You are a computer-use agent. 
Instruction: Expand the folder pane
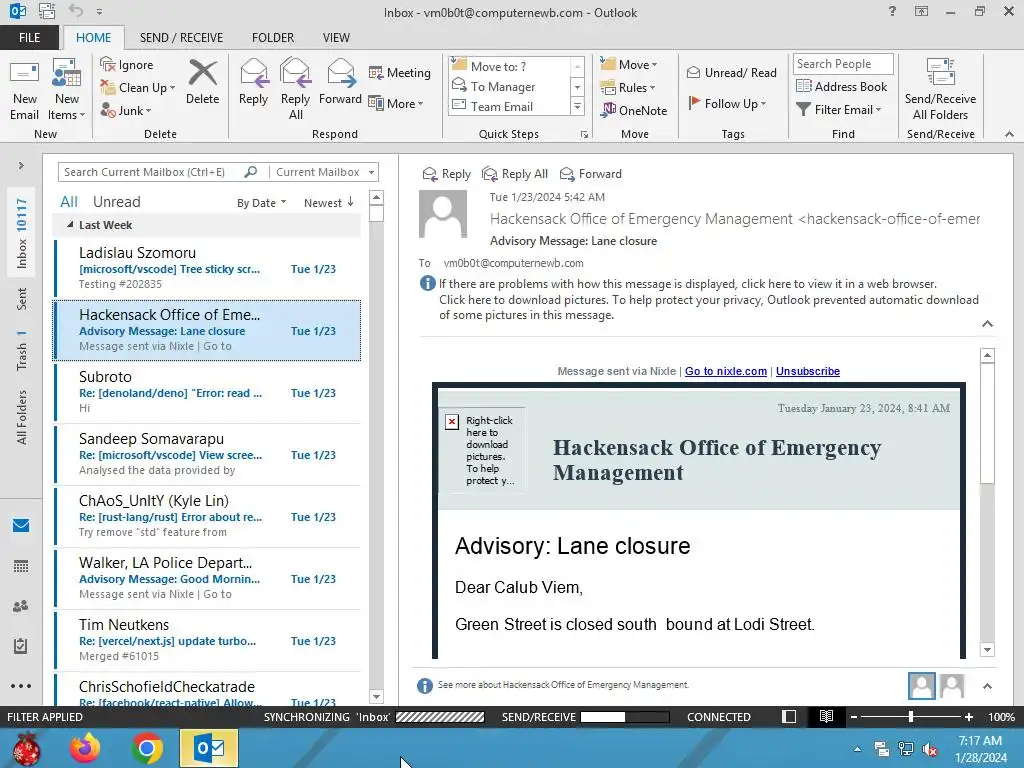(x=21, y=166)
